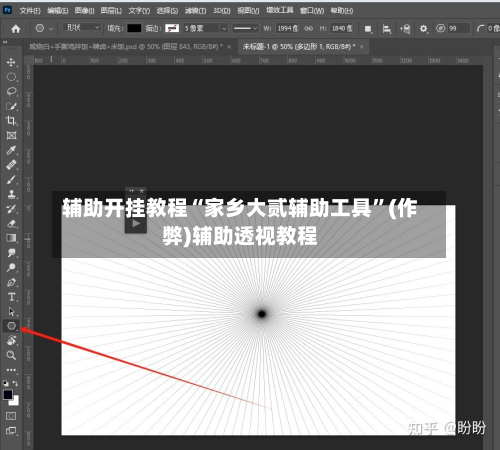This screenshot has height=450, width=500.
Task: Open the stroke width dropdown arrow
Action: click(x=224, y=29)
